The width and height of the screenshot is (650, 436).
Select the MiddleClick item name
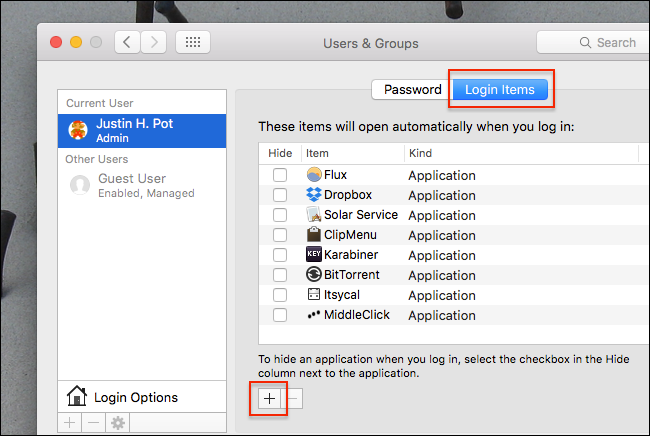click(x=357, y=315)
